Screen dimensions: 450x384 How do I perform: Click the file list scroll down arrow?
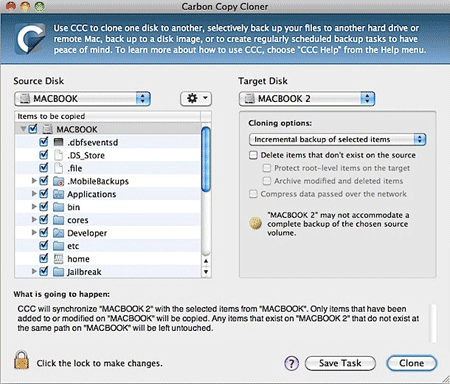[x=206, y=272]
